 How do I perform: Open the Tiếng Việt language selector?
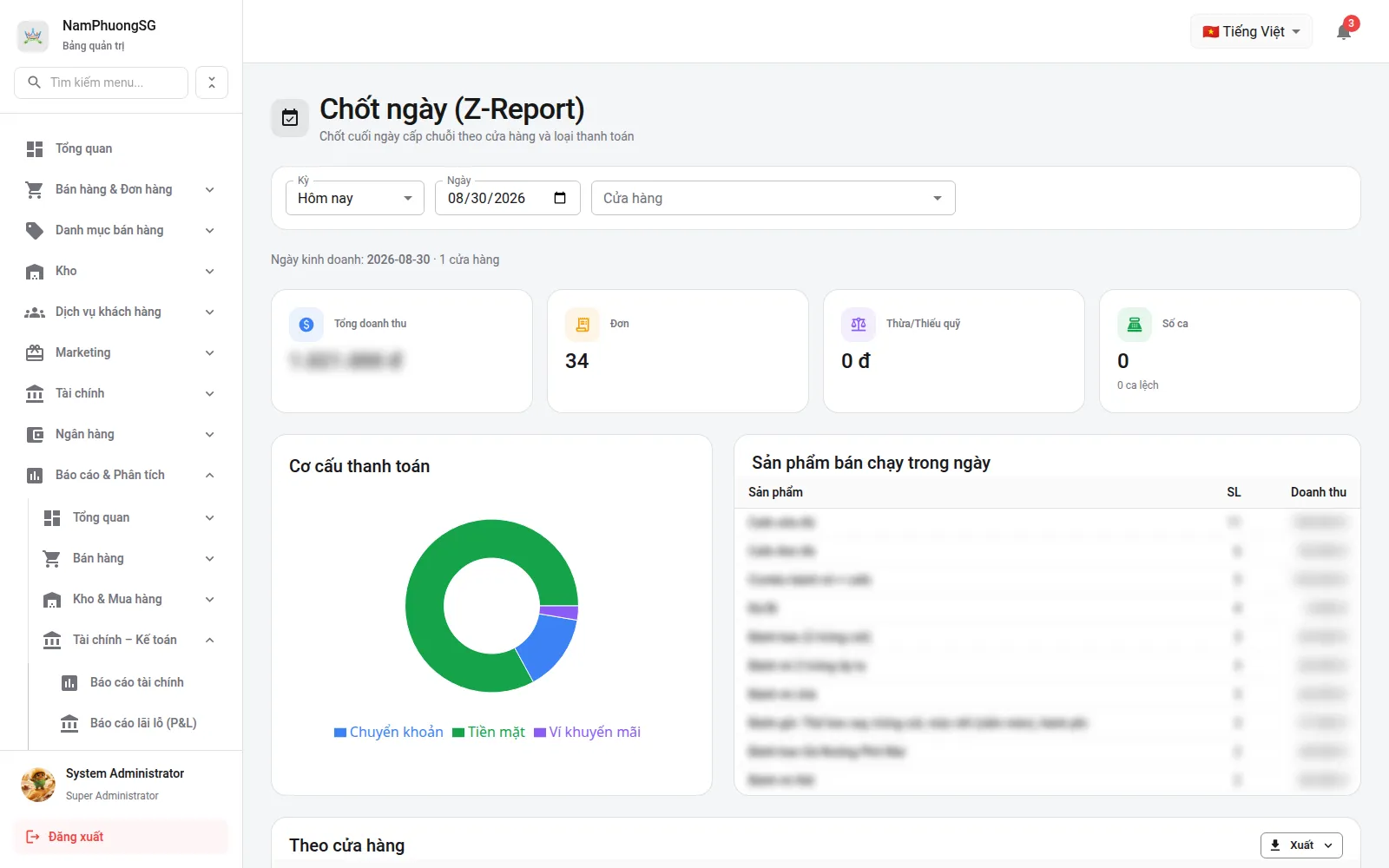point(1251,32)
